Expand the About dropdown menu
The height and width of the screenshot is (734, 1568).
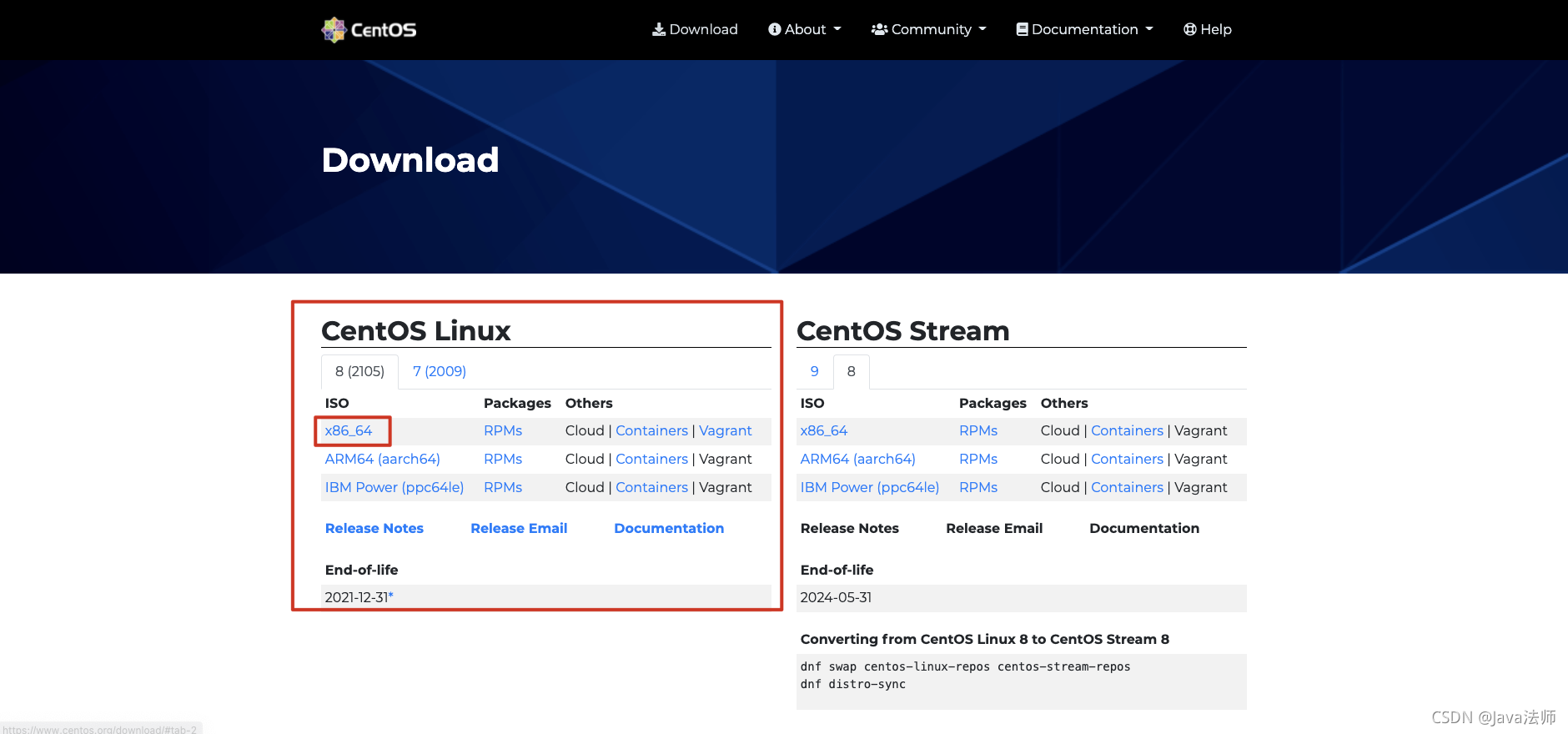click(x=805, y=29)
